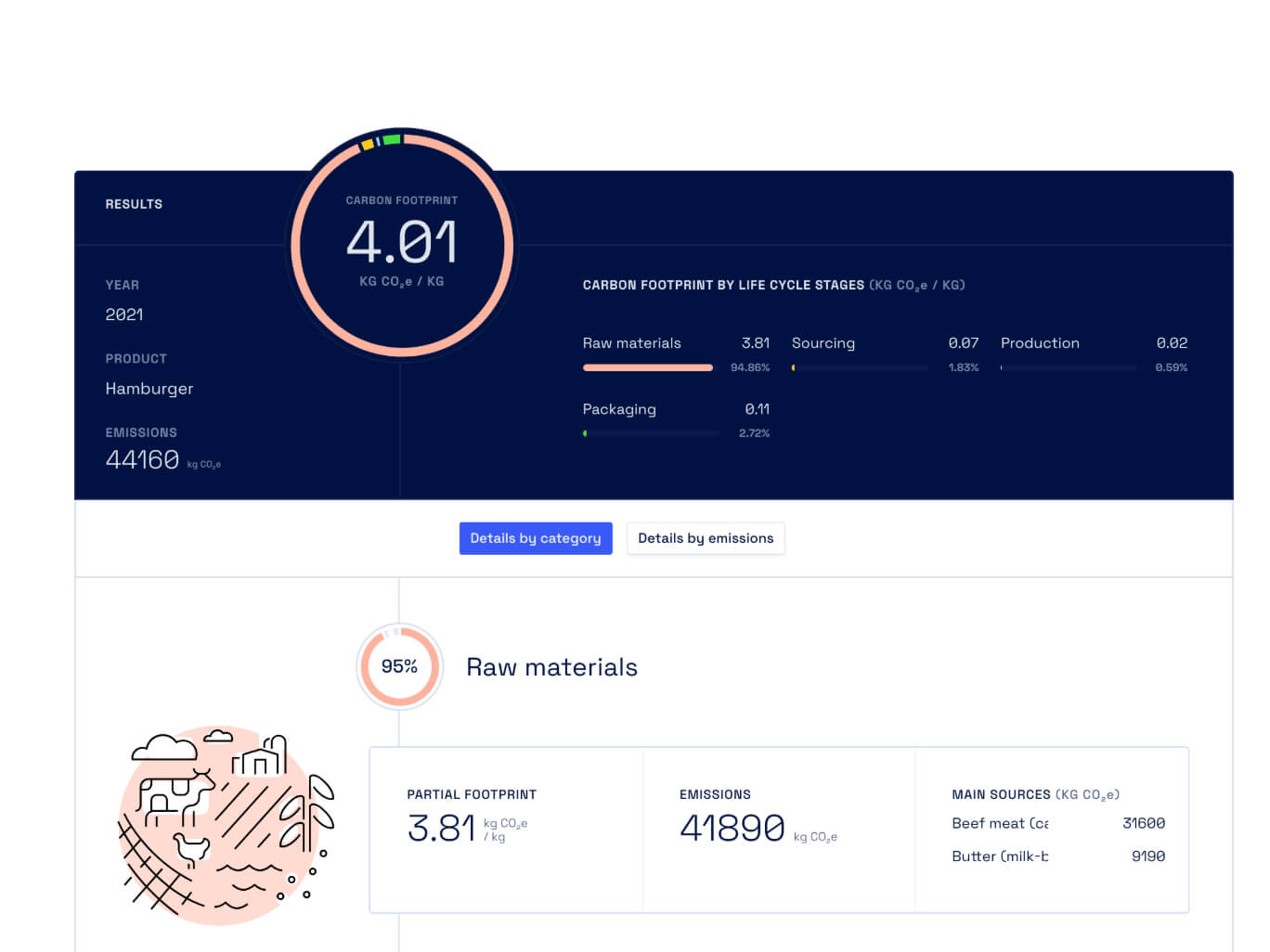Open Details by emissions

[706, 538]
